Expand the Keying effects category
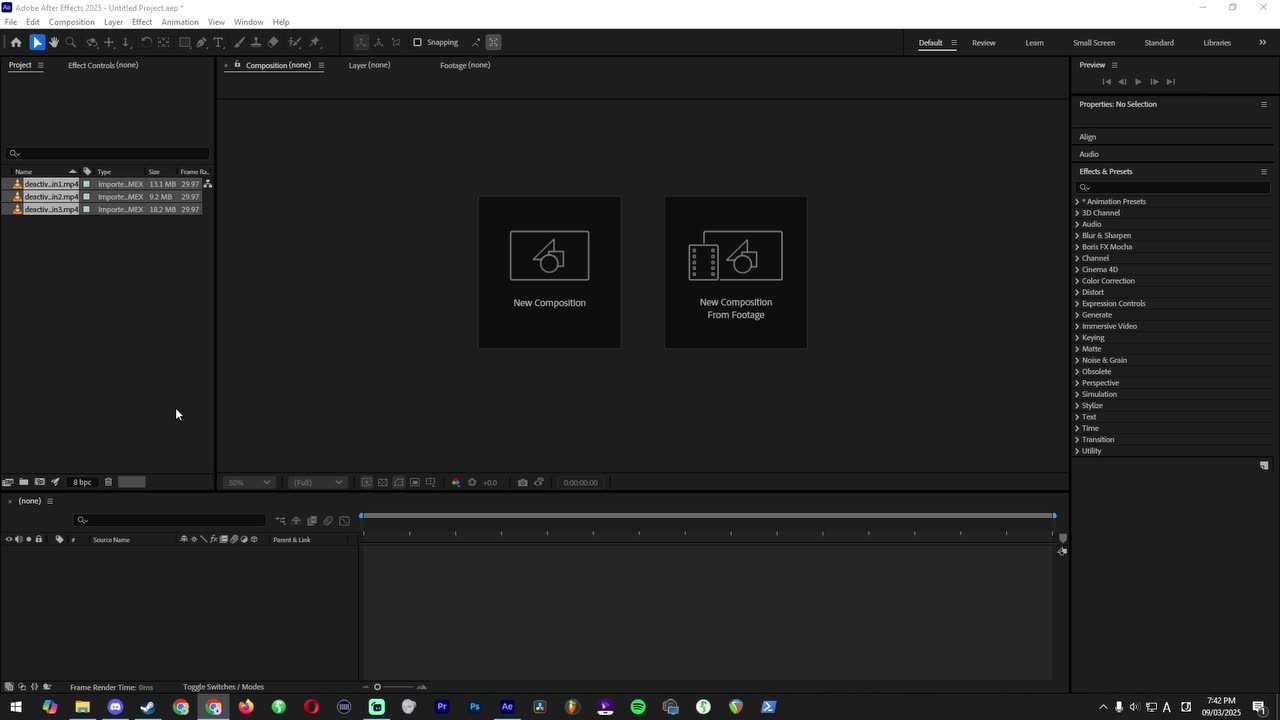This screenshot has height=720, width=1280. coord(1077,338)
